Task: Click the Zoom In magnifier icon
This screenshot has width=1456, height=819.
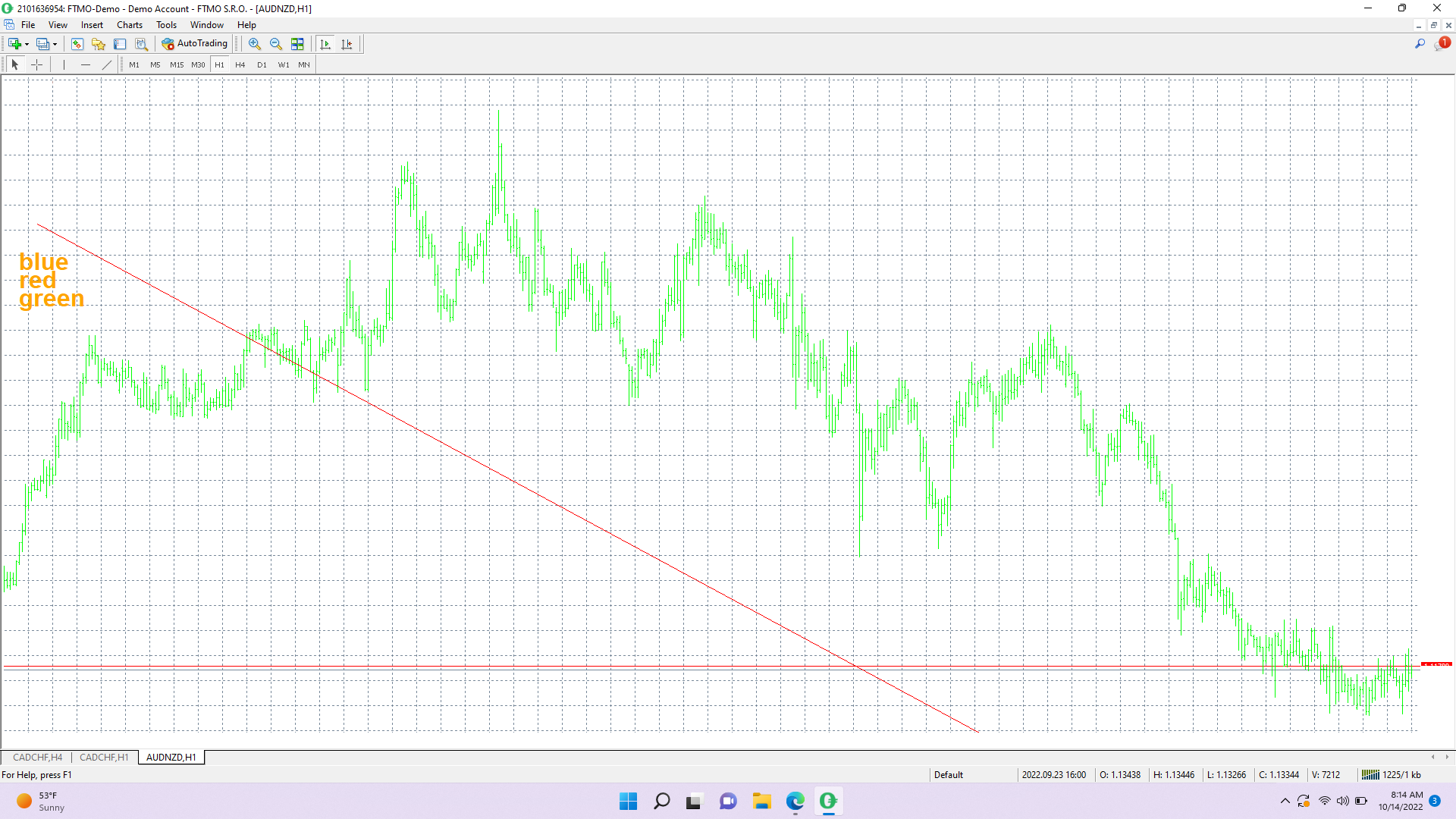Action: click(x=255, y=44)
